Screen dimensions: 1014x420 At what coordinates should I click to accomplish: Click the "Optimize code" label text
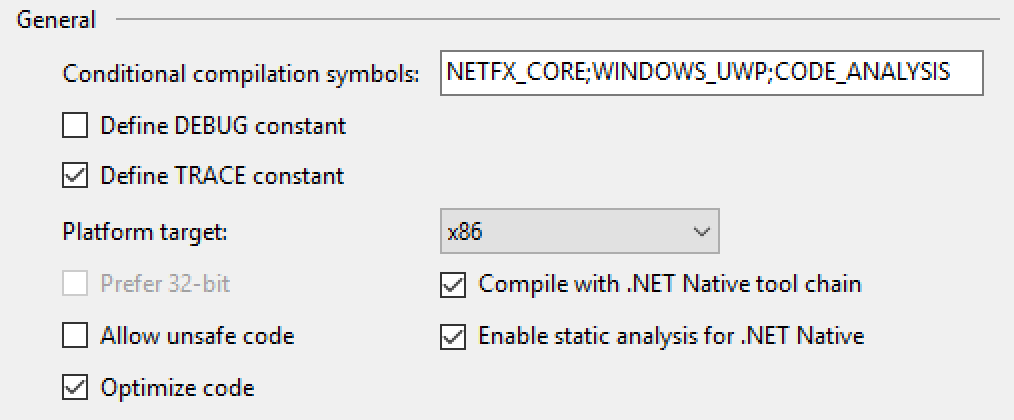pyautogui.click(x=177, y=387)
